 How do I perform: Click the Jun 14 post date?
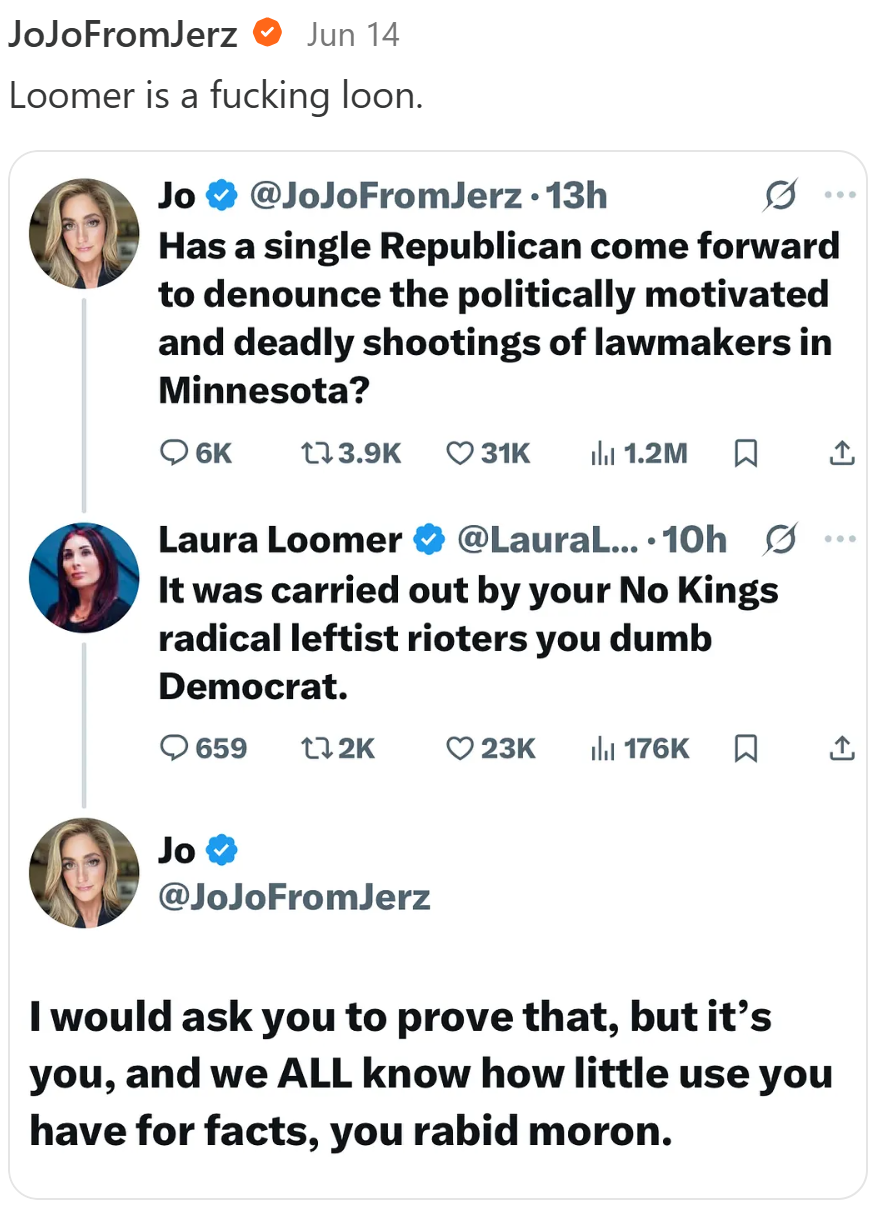click(352, 35)
